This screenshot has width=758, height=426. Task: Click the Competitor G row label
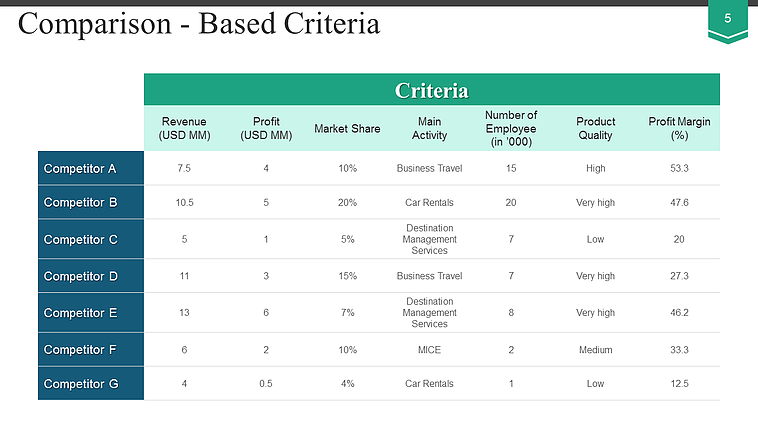[x=91, y=384]
